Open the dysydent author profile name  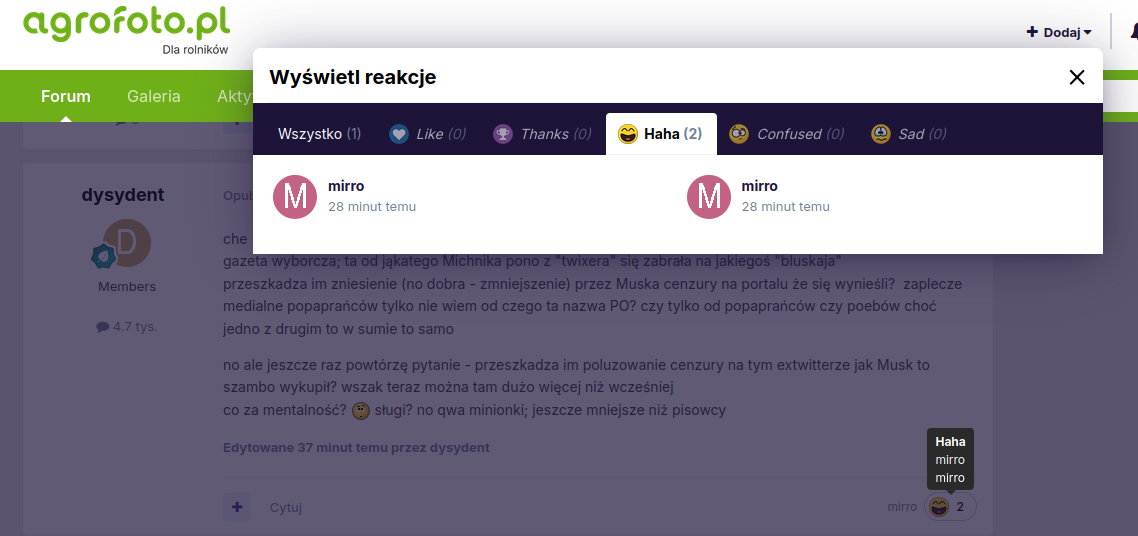click(x=123, y=194)
